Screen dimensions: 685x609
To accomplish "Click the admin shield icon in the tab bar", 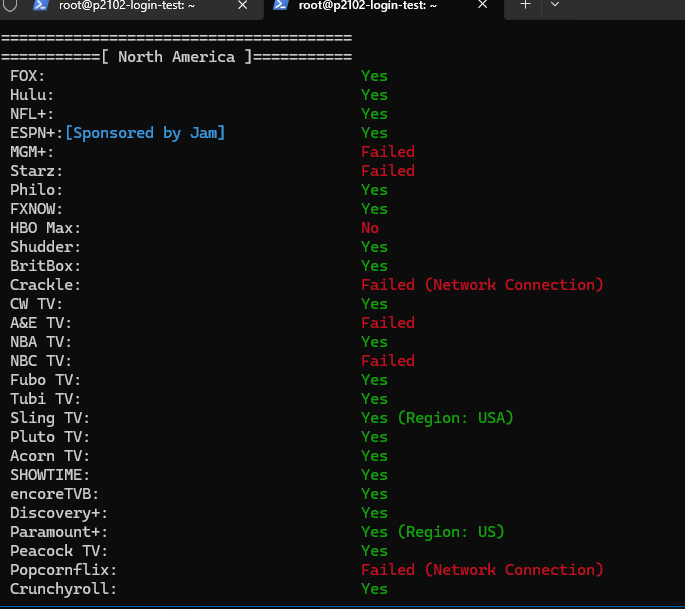I will 10,5.
